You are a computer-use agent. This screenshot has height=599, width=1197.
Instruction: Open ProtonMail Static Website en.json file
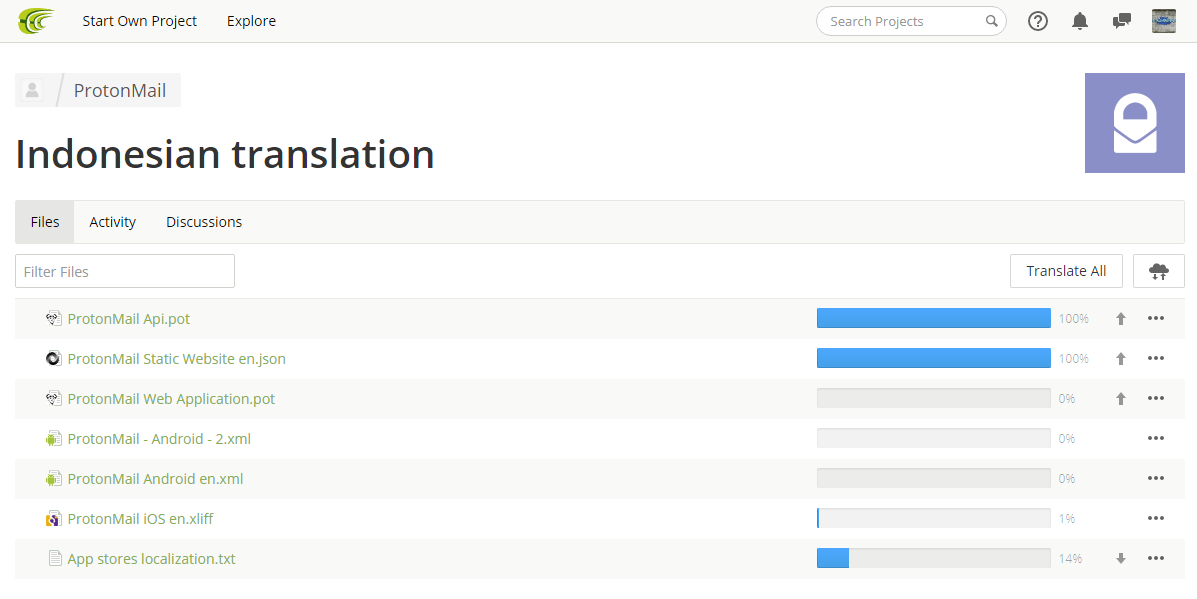[176, 359]
